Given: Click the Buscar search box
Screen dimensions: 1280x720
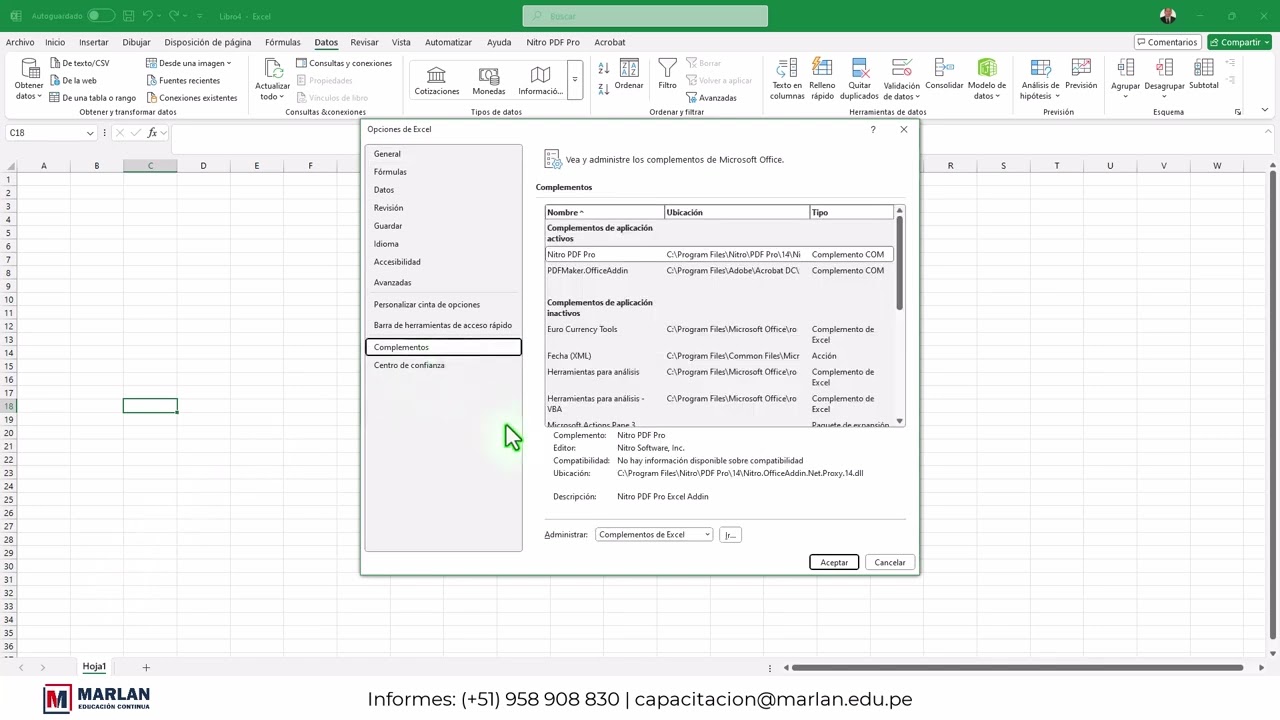Looking at the screenshot, I should click(645, 16).
